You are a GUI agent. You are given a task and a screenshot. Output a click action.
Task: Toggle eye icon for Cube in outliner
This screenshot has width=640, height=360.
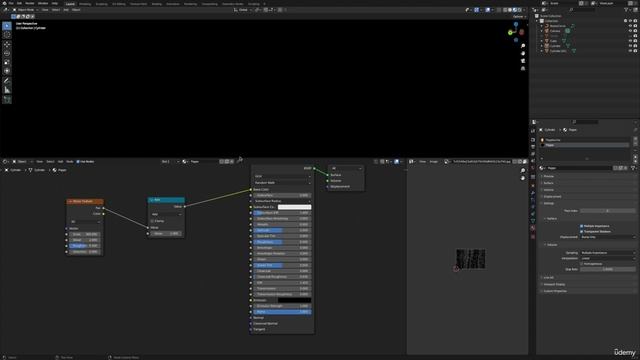(630, 41)
